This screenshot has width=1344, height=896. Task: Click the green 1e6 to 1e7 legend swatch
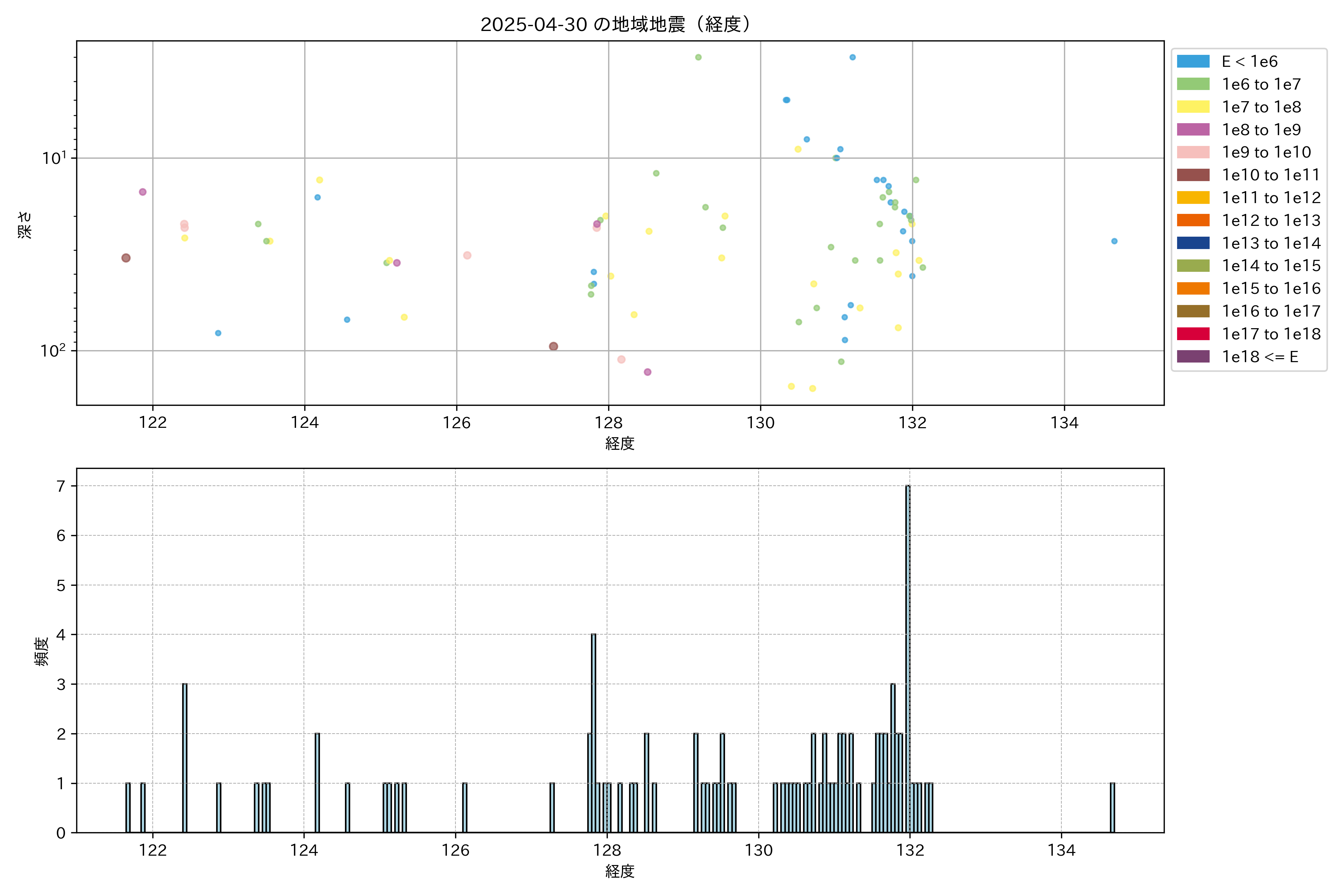(x=1192, y=85)
